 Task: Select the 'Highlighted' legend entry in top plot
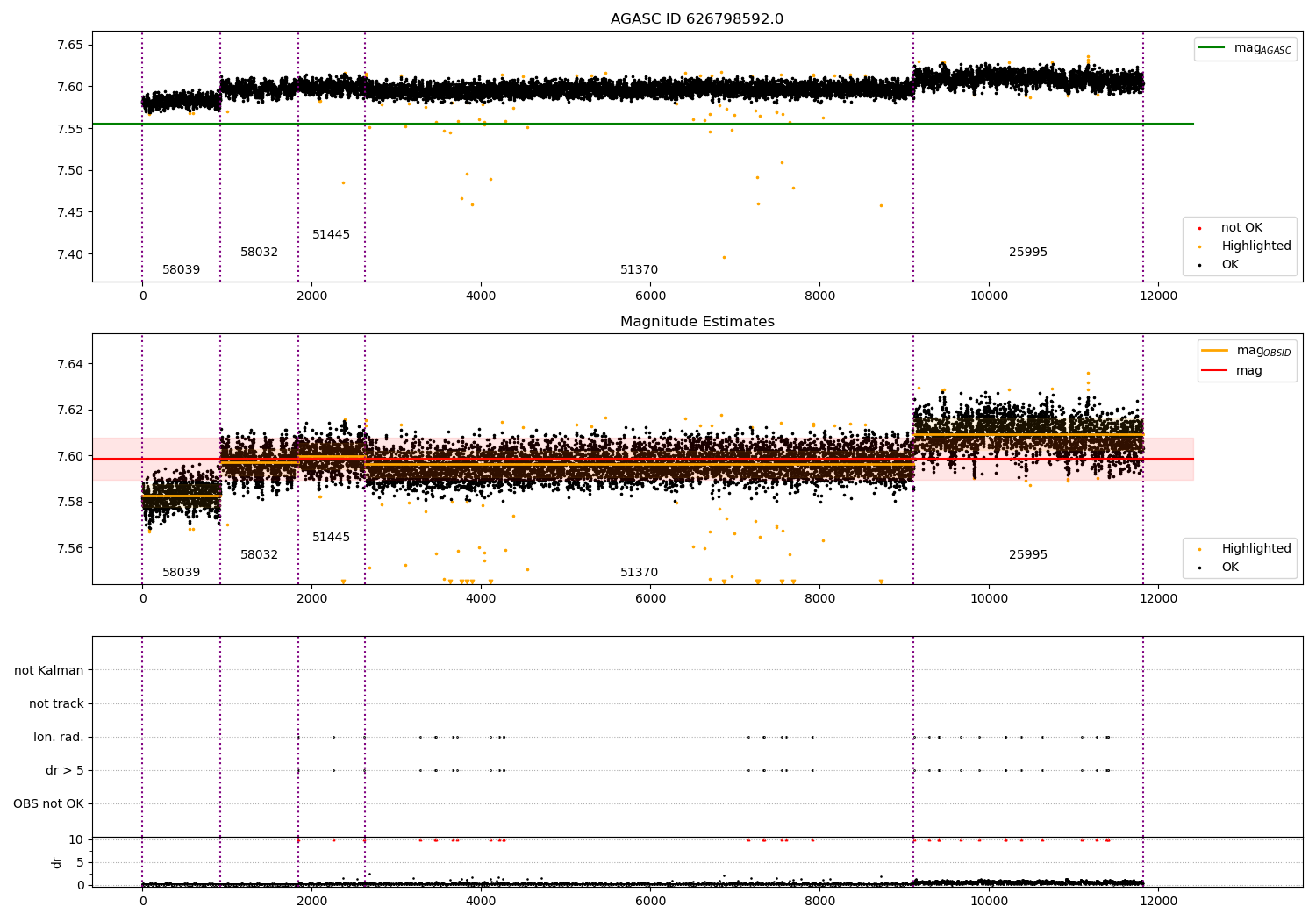point(1255,246)
